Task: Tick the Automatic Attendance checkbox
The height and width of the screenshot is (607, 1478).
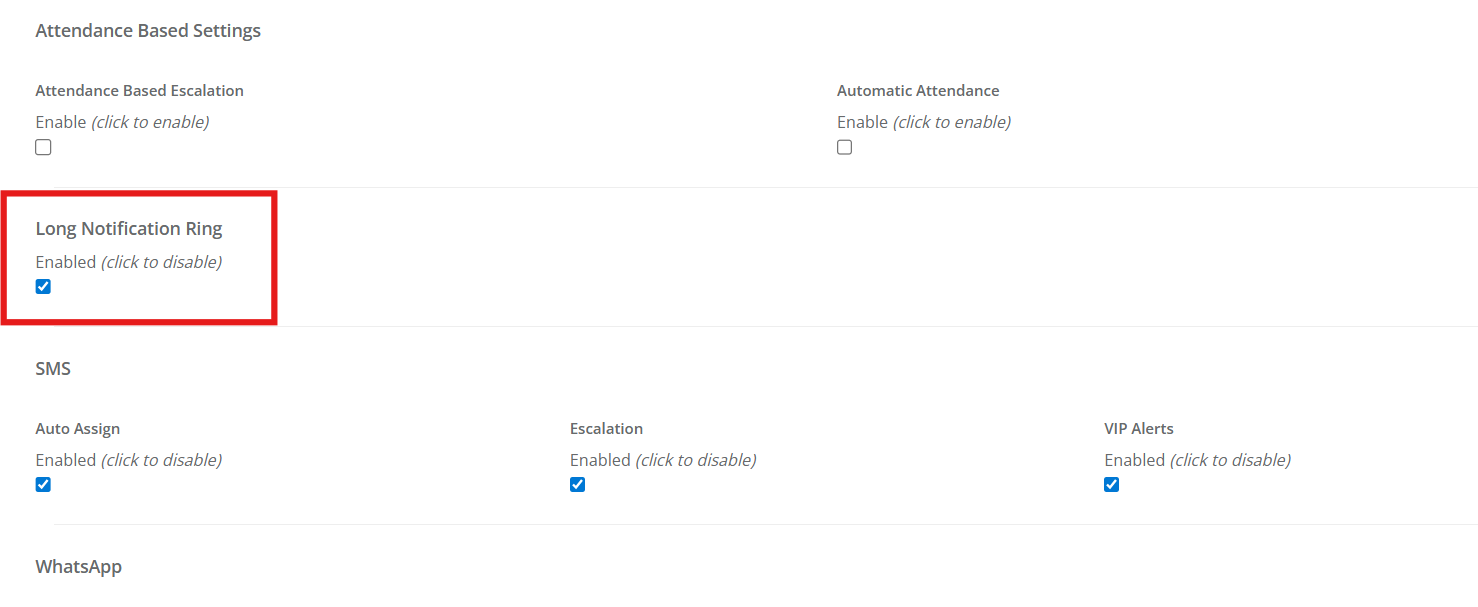Action: coord(845,148)
